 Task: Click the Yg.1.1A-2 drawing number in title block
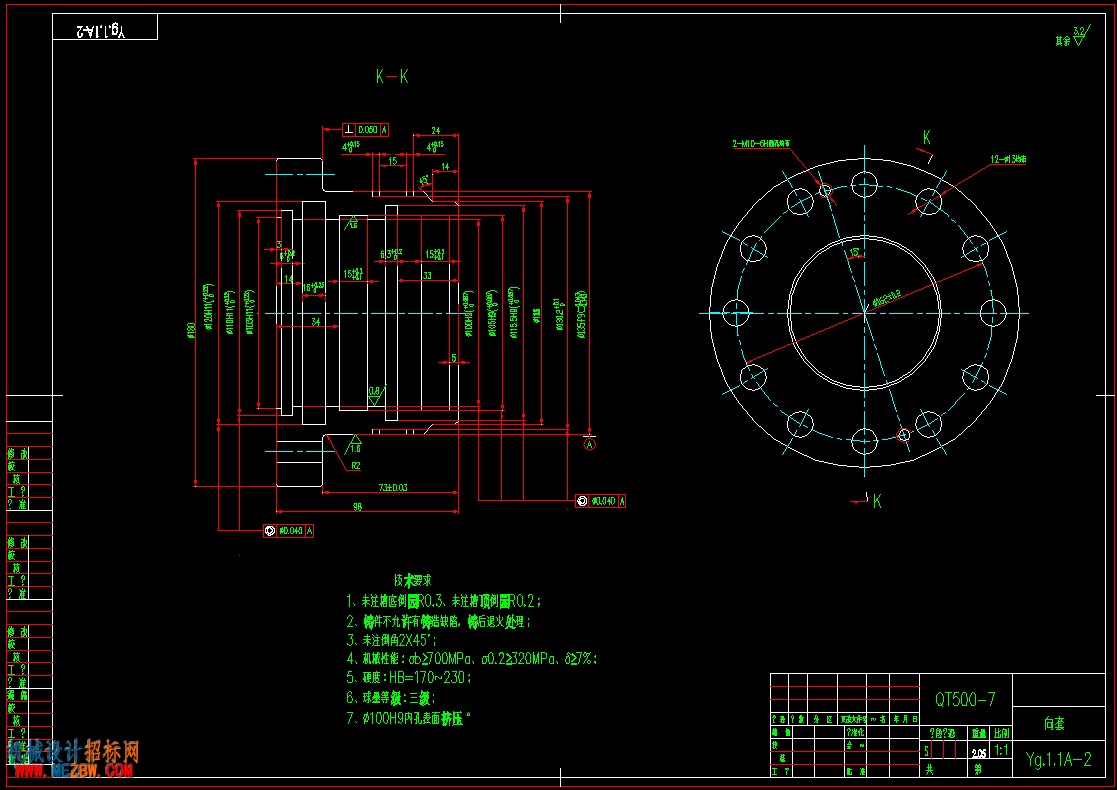coord(1059,759)
